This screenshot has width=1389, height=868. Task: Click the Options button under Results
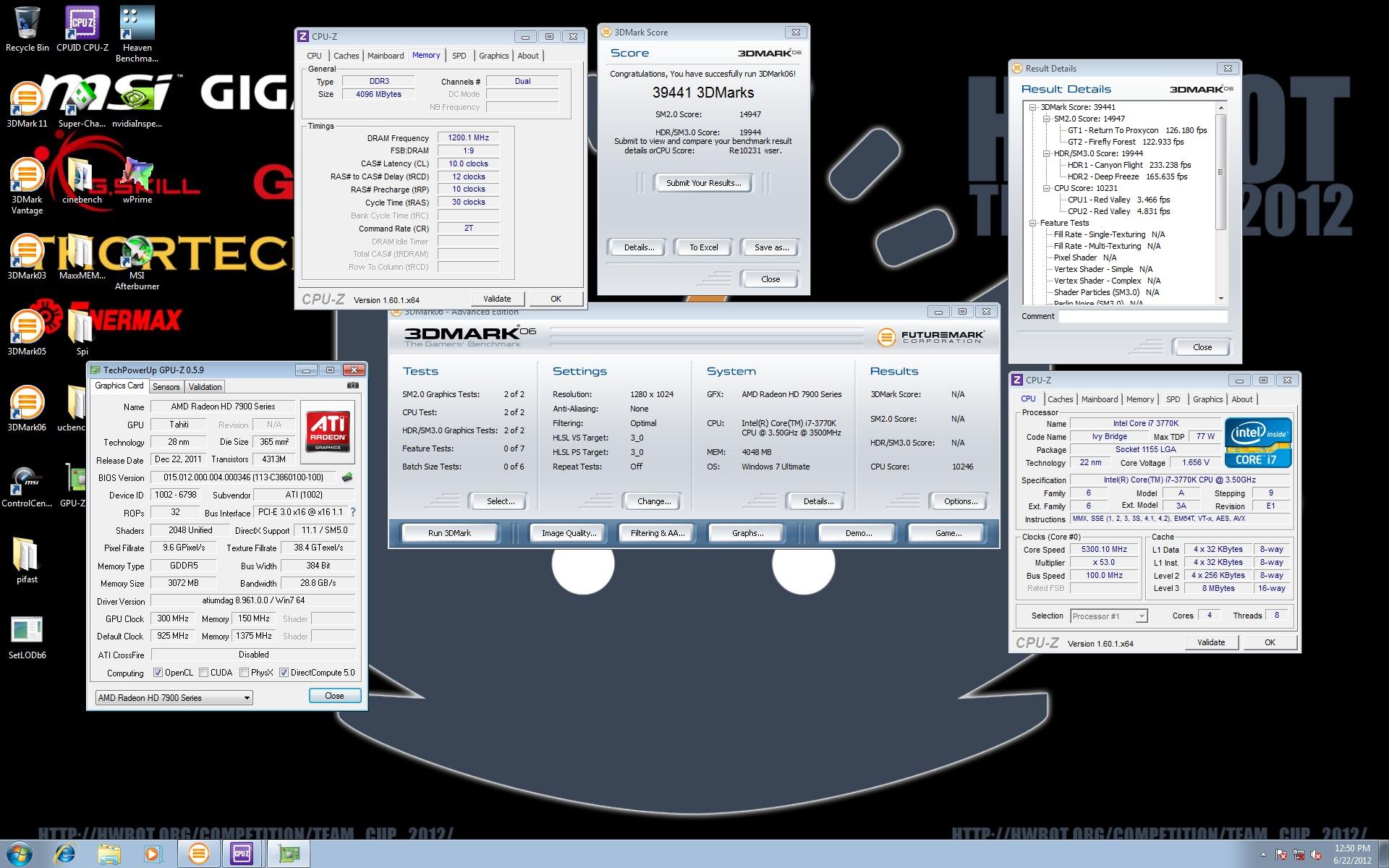point(960,501)
